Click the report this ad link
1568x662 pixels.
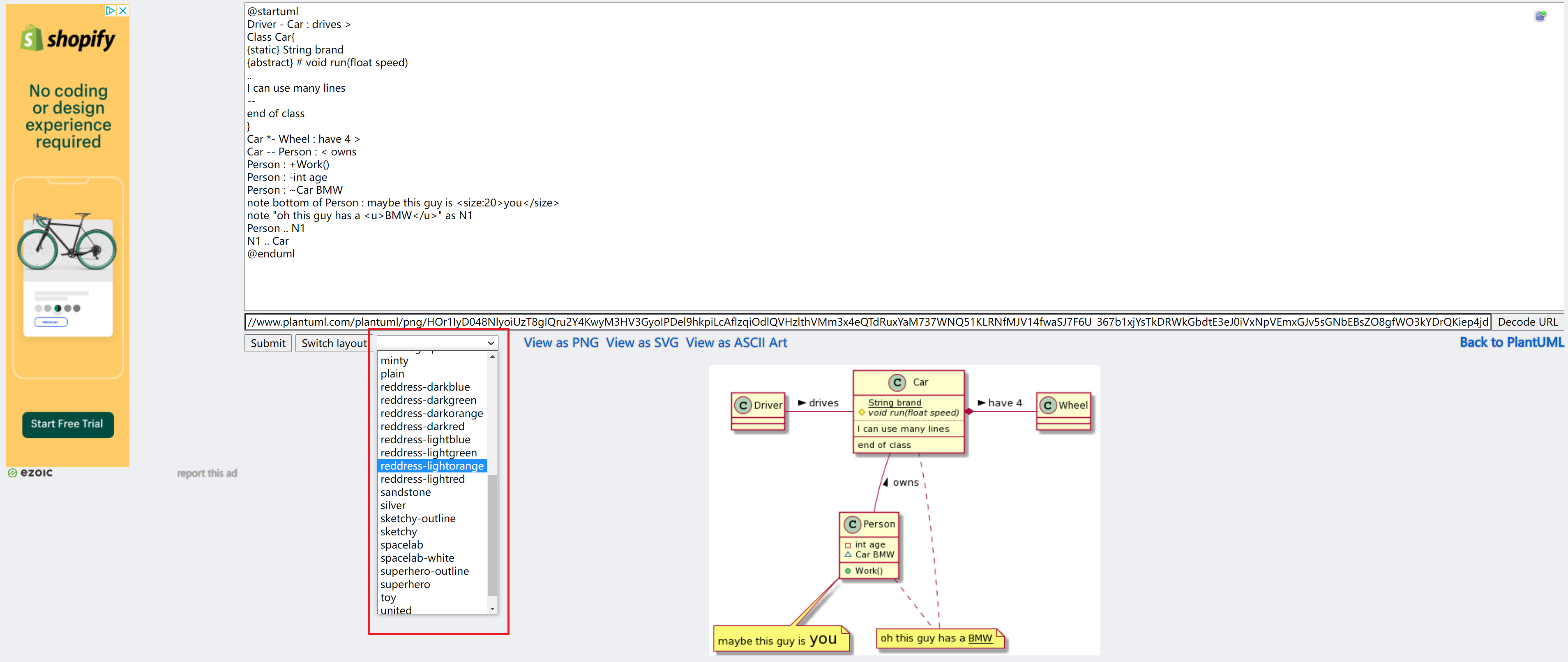[x=207, y=473]
